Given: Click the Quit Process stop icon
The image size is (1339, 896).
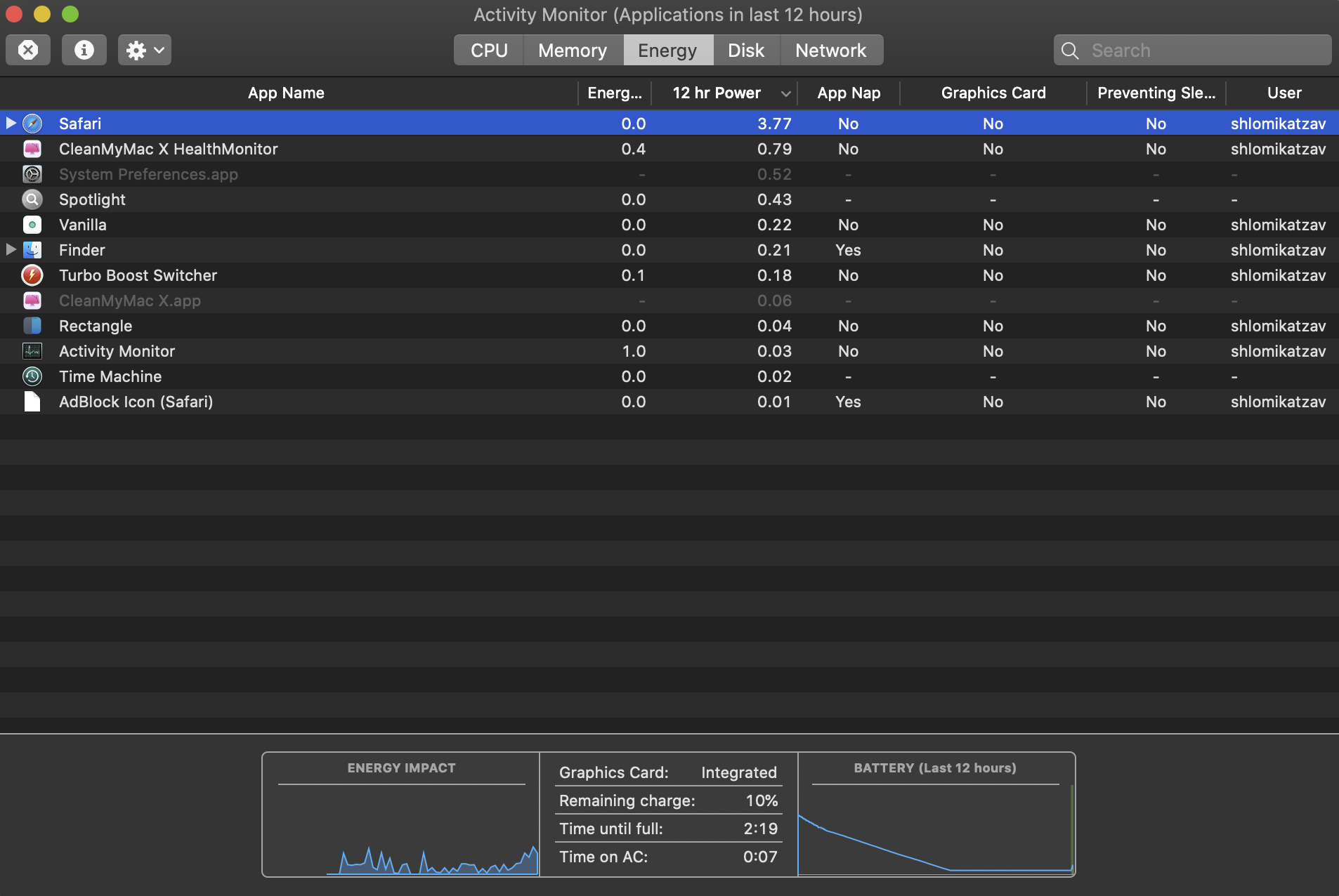Looking at the screenshot, I should pos(28,50).
